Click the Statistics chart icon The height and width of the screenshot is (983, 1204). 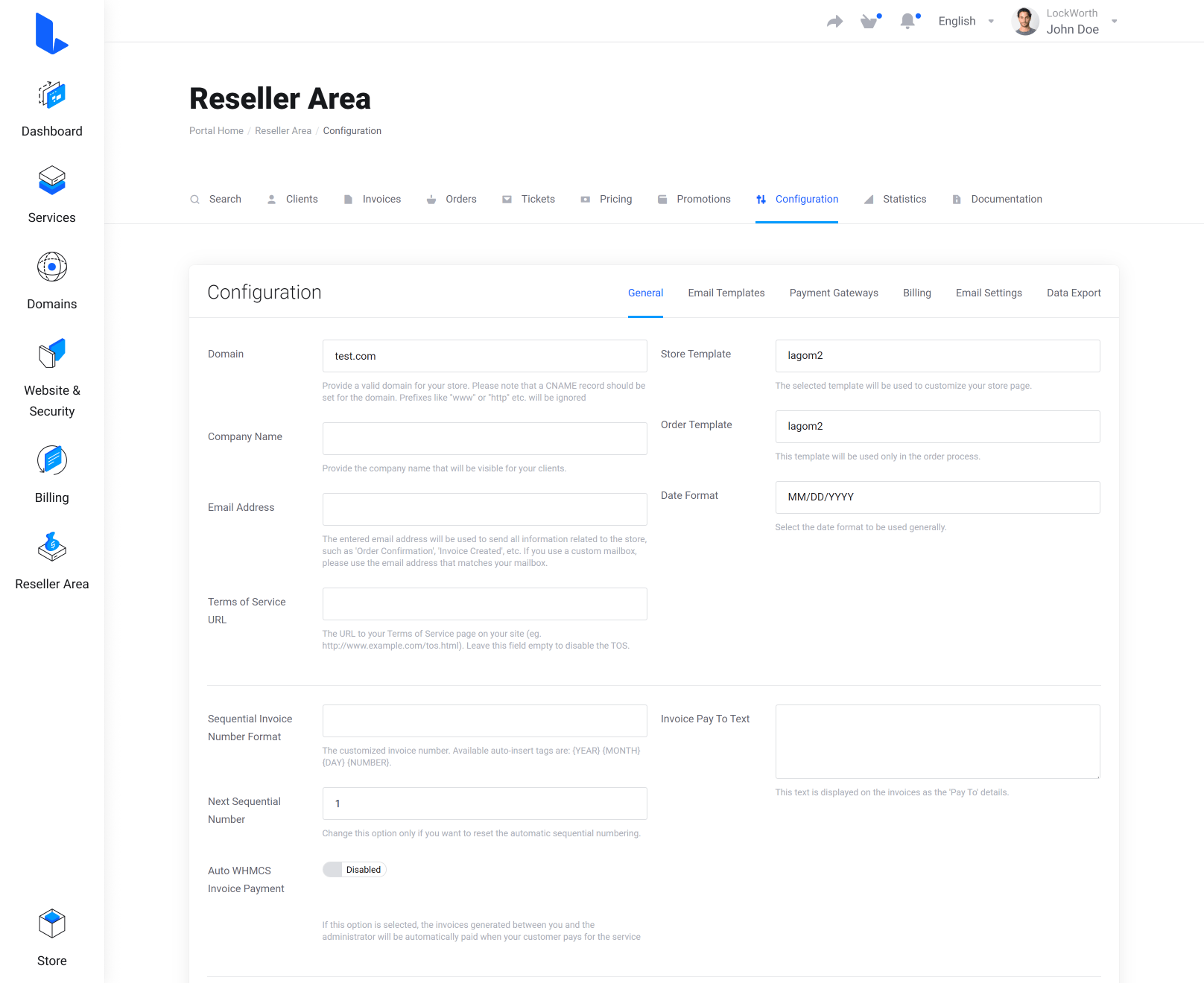coord(869,200)
